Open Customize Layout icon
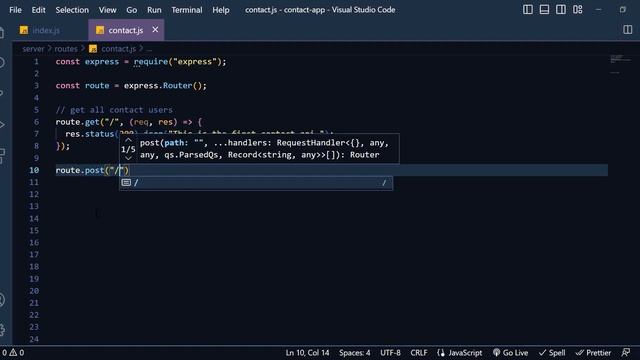 578,9
